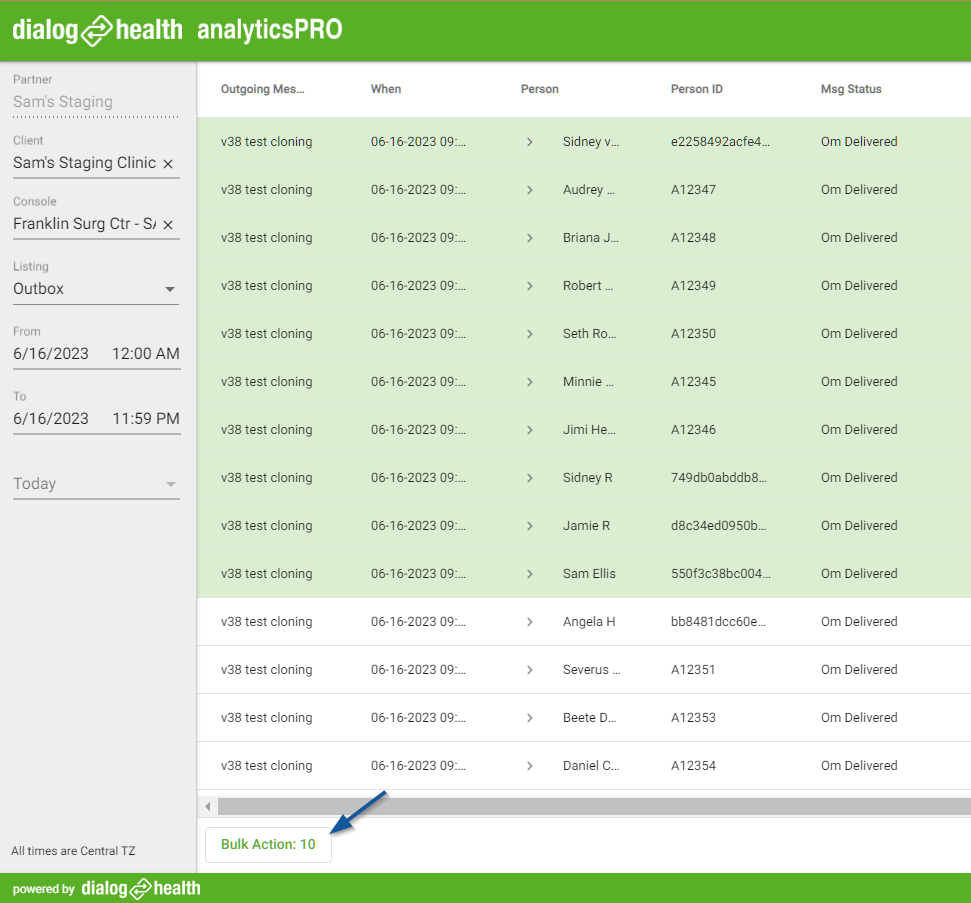Select Person ID cell A12348

coord(693,238)
